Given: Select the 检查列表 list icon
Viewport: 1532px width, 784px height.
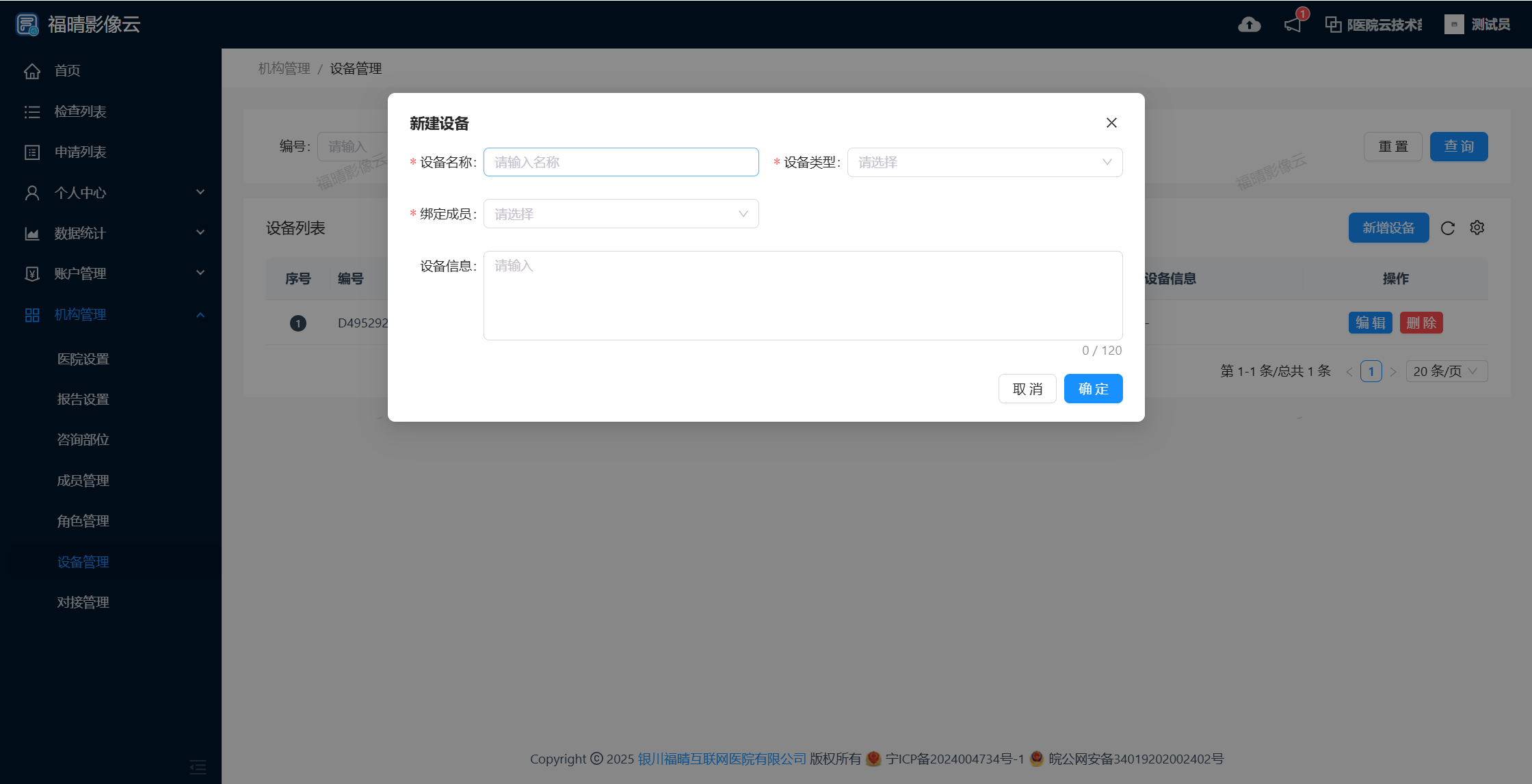Looking at the screenshot, I should click(x=32, y=111).
